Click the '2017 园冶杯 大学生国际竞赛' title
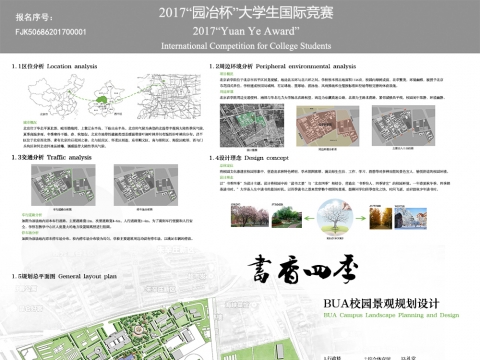 coord(246,13)
